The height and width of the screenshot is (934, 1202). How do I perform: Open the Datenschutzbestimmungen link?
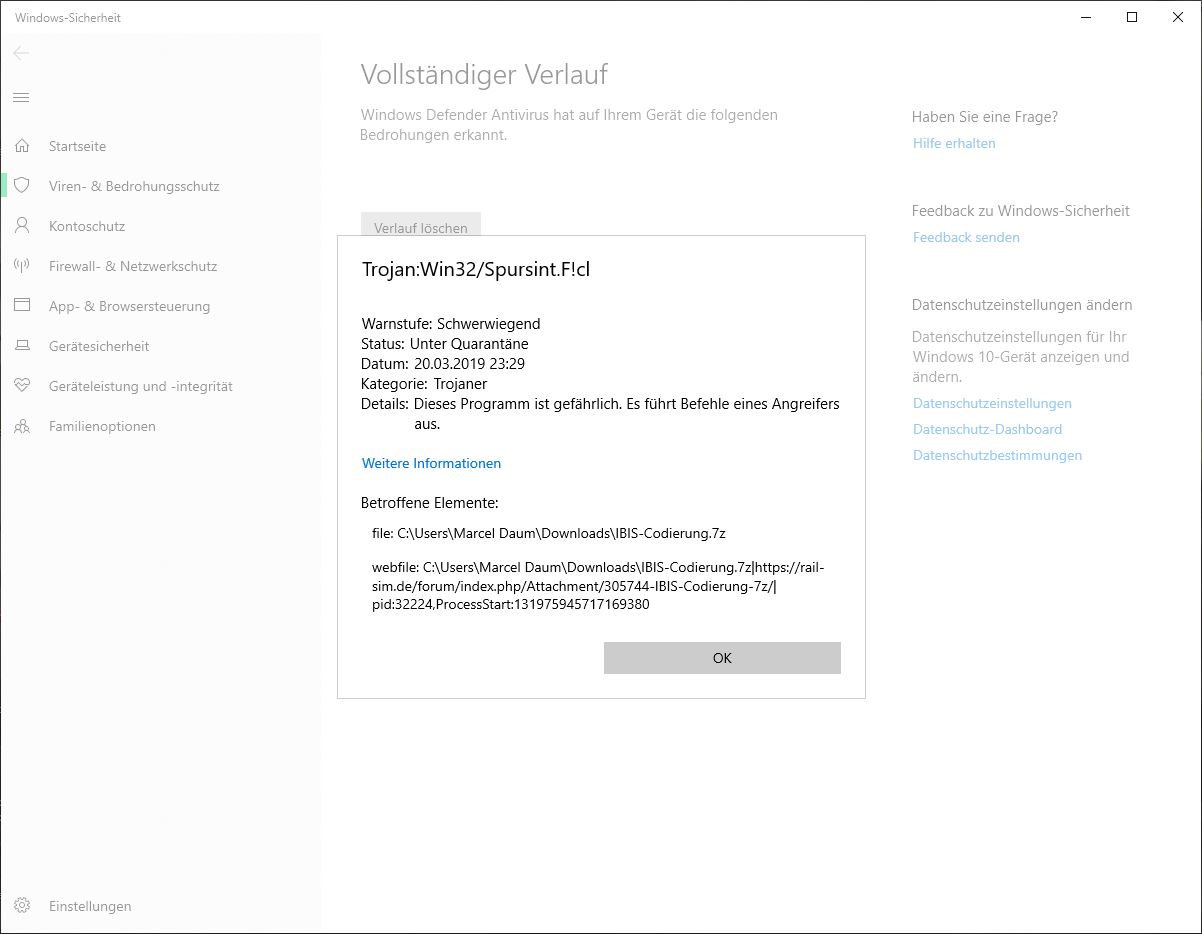pos(997,455)
